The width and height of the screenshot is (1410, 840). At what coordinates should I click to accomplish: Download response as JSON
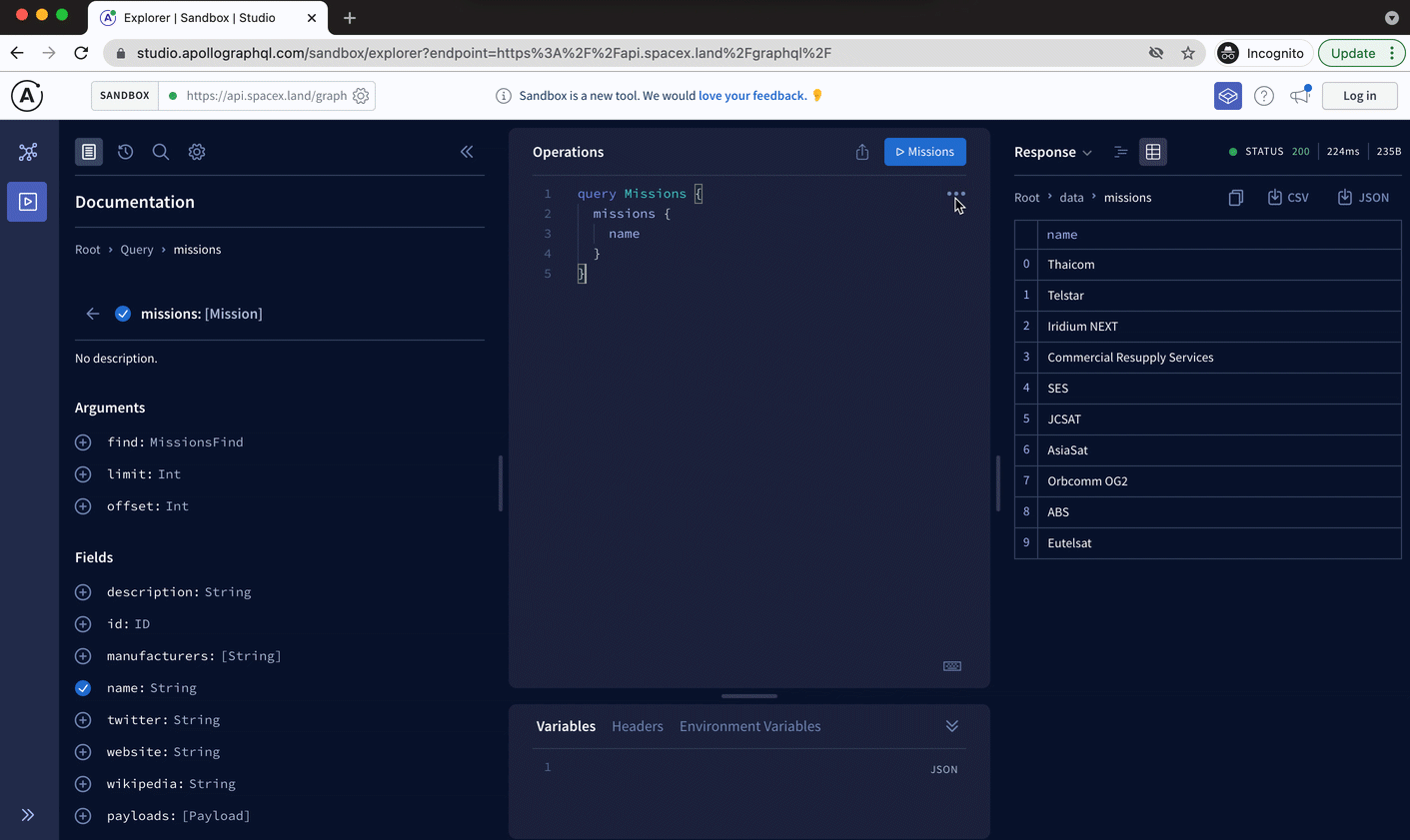click(x=1363, y=198)
